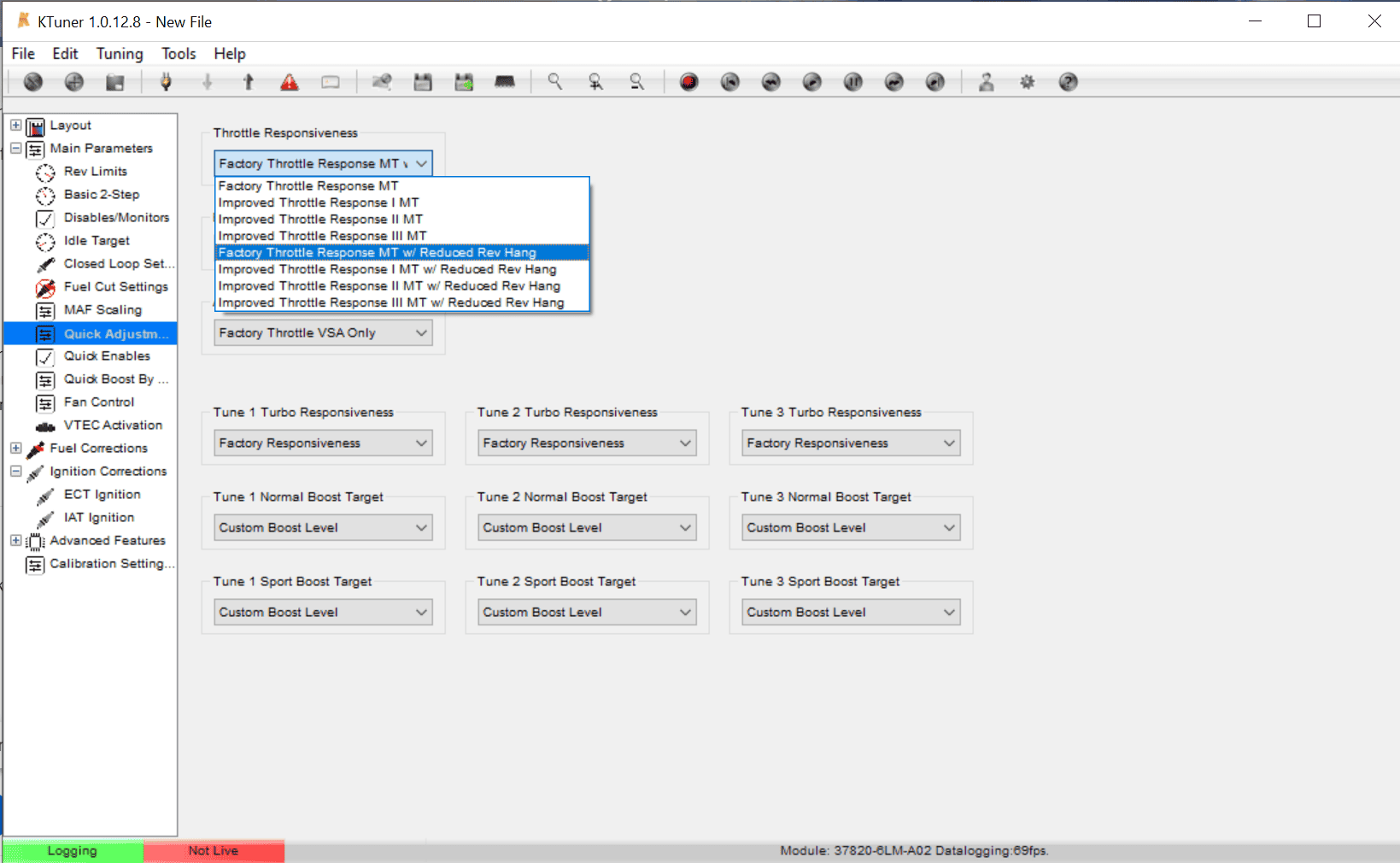Viewport: 1400px width, 863px height.
Task: Expand the Fuel Corrections tree node
Action: click(x=16, y=448)
